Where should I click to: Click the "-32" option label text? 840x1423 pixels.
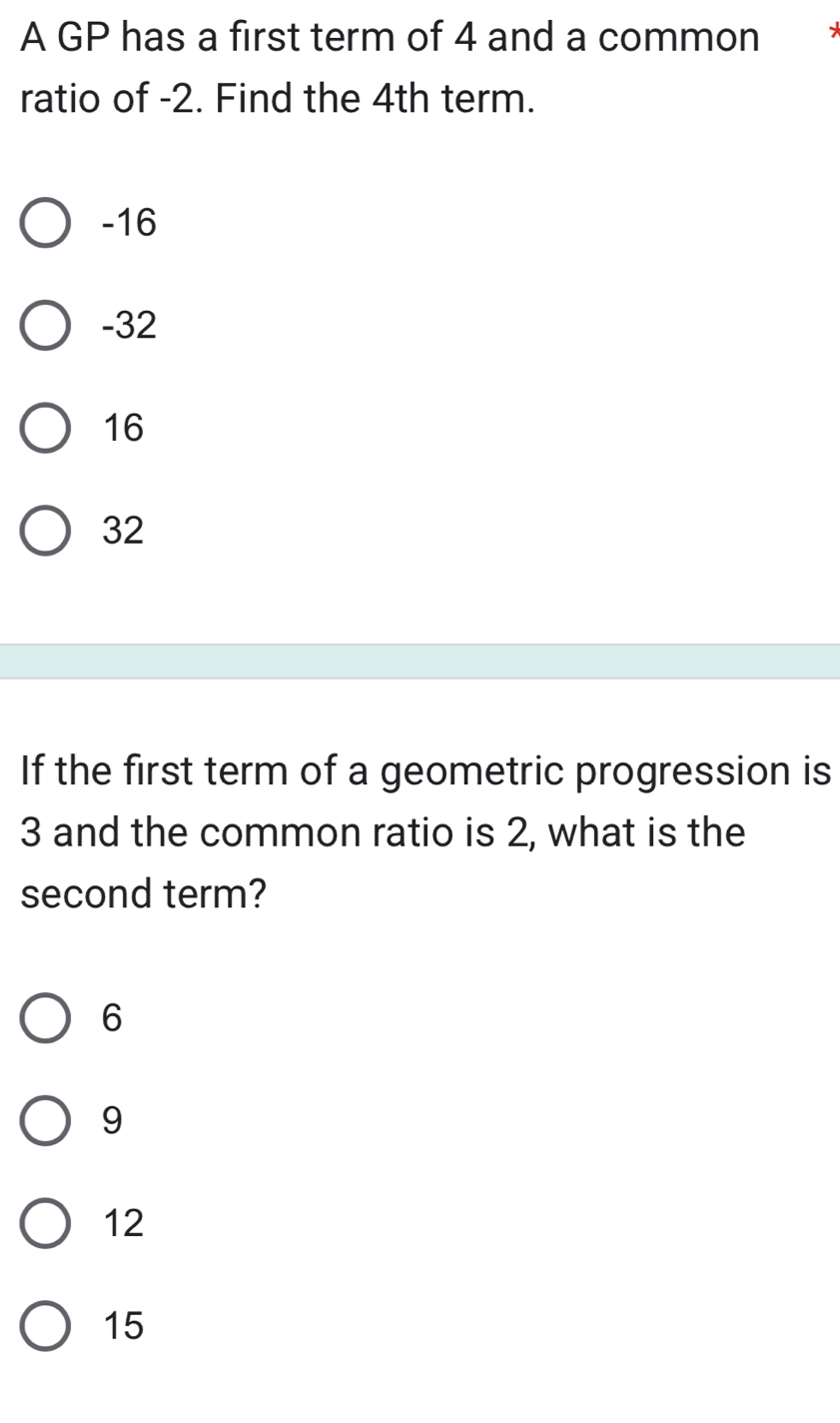[x=130, y=326]
